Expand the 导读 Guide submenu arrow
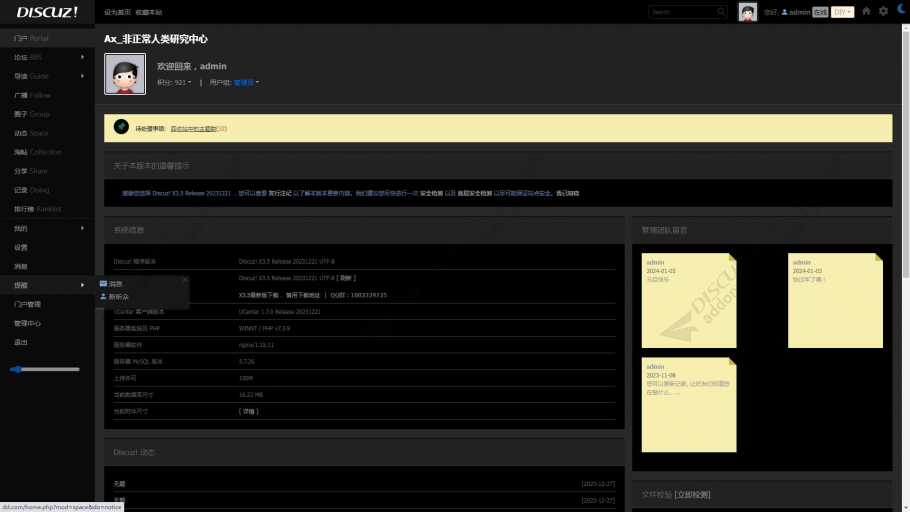 [82, 76]
